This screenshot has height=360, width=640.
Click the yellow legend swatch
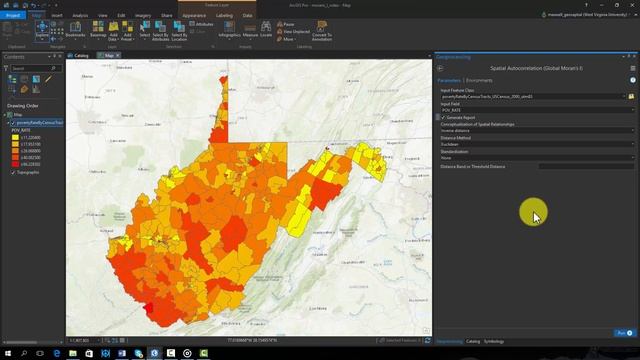coord(15,138)
